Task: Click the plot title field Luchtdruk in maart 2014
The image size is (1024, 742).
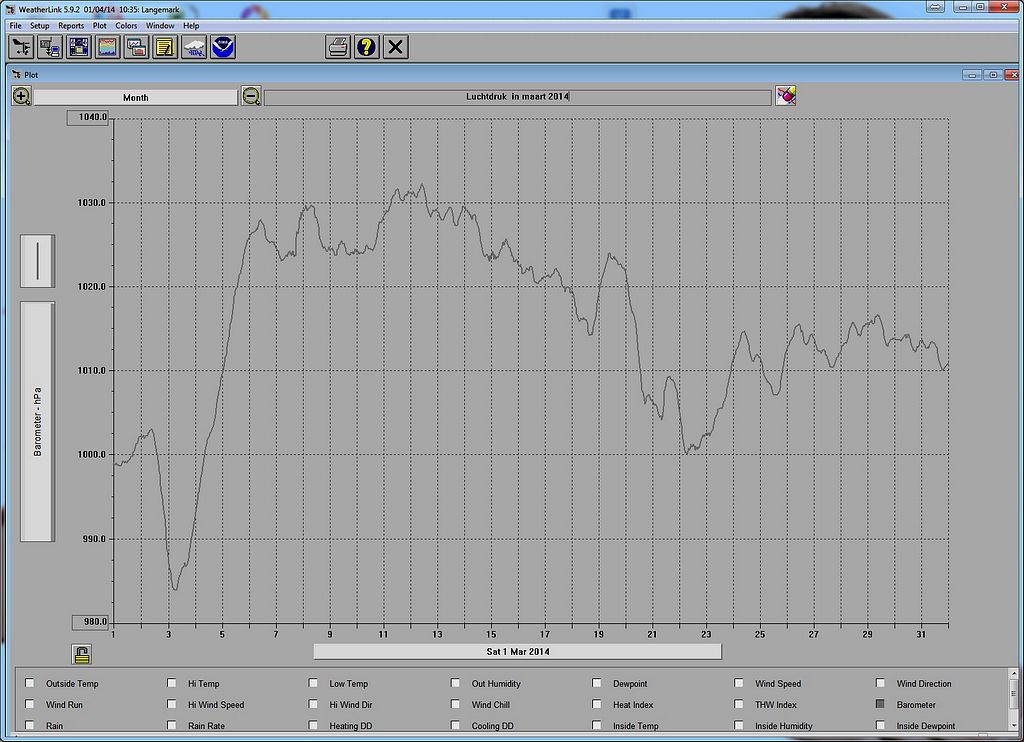Action: tap(517, 97)
